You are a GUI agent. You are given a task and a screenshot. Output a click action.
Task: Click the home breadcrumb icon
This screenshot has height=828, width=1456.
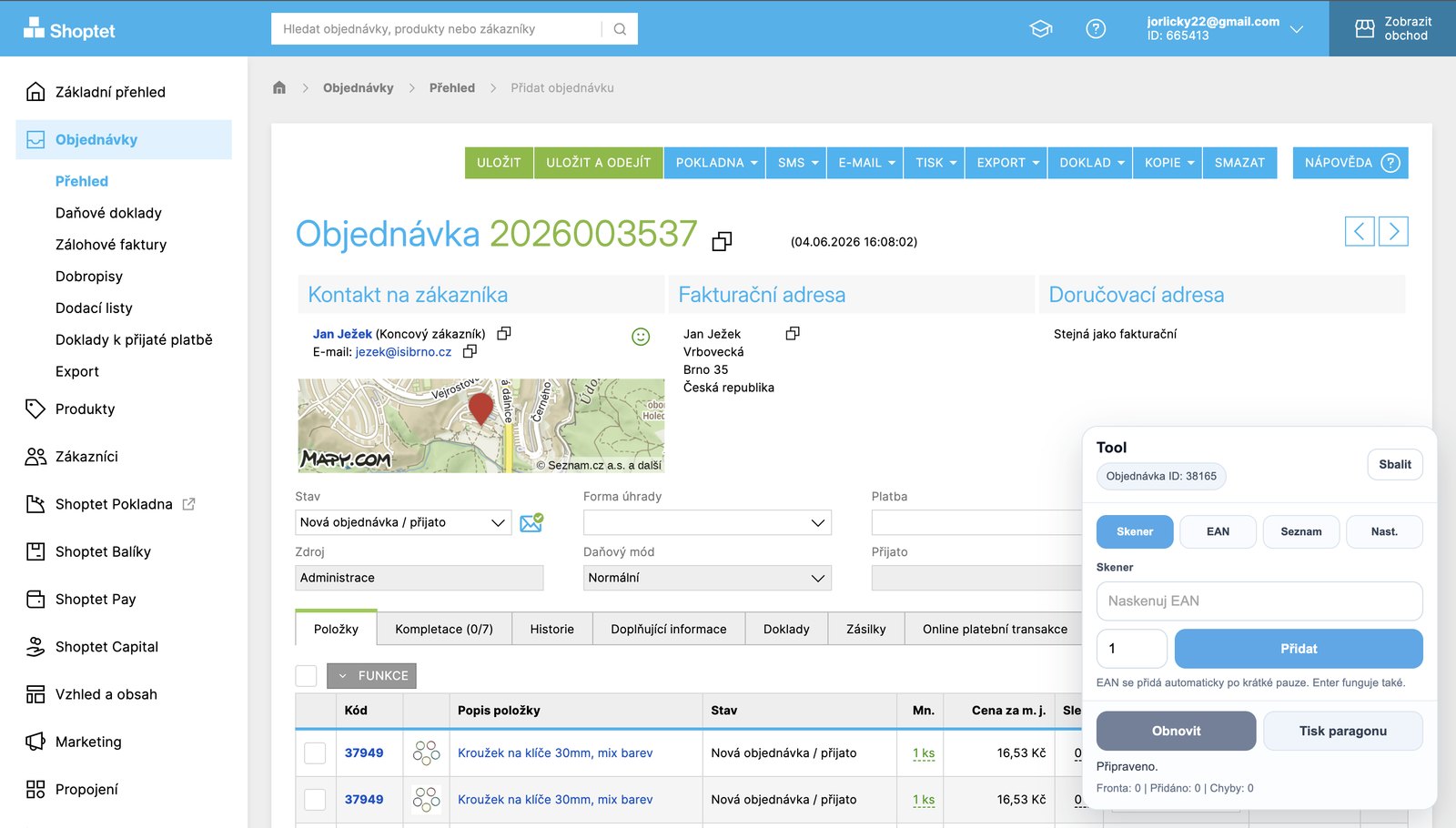[279, 87]
